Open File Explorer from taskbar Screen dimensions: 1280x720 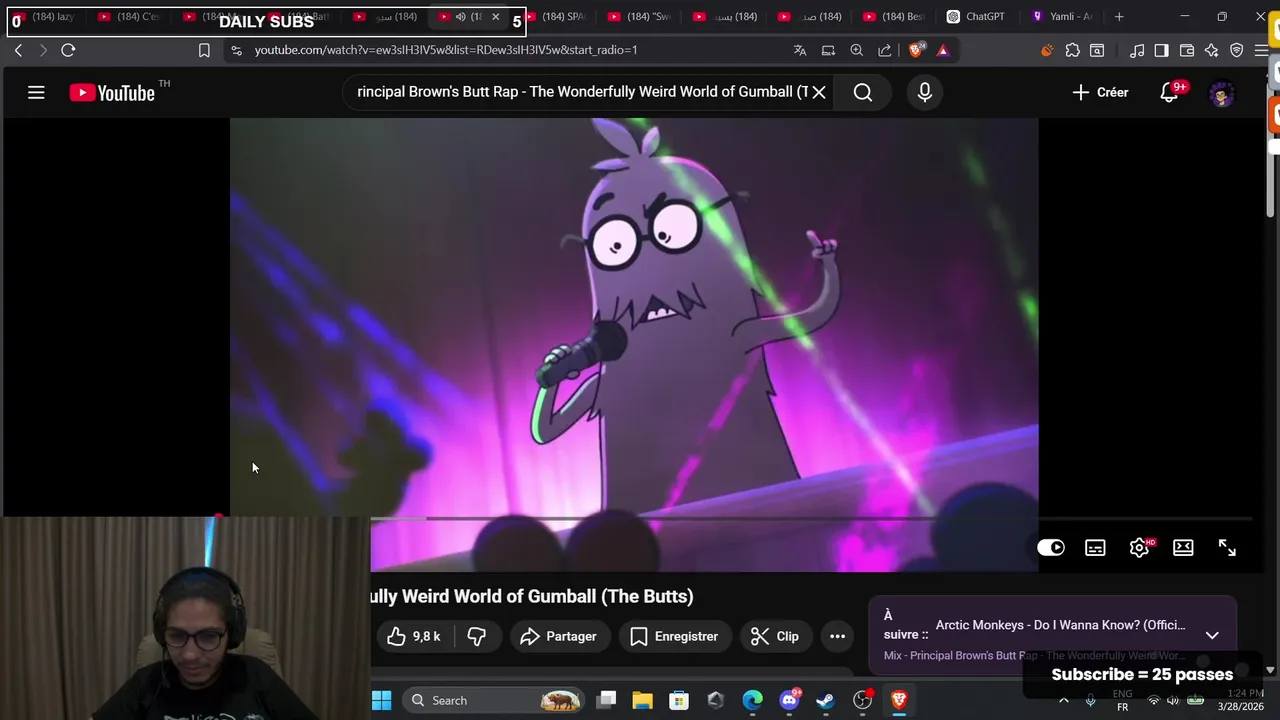click(x=642, y=700)
